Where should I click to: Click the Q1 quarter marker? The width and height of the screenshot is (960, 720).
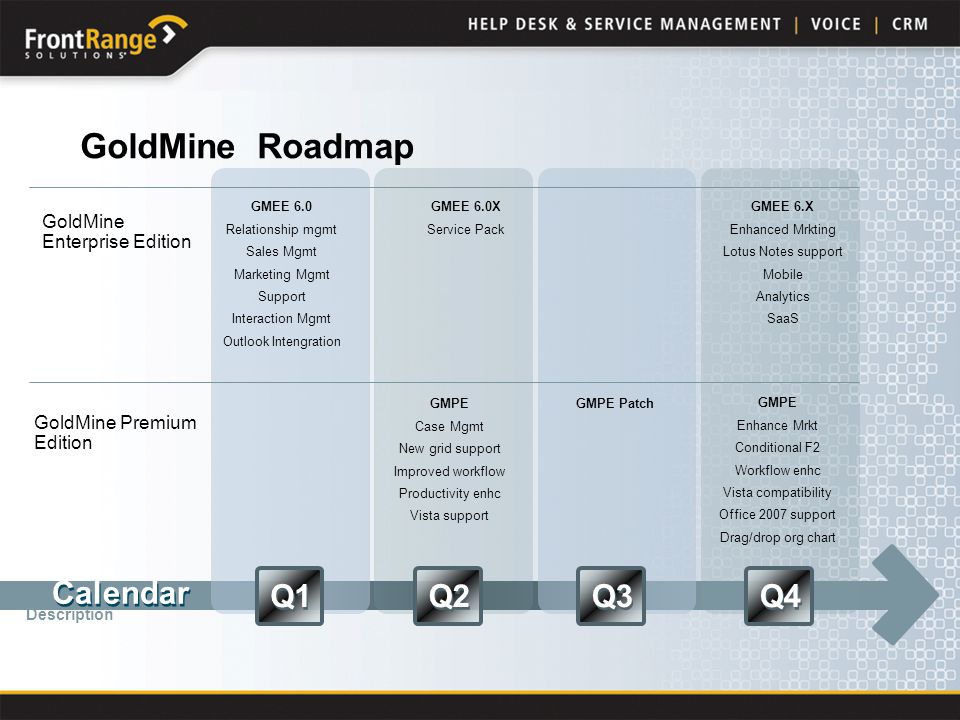coord(290,596)
